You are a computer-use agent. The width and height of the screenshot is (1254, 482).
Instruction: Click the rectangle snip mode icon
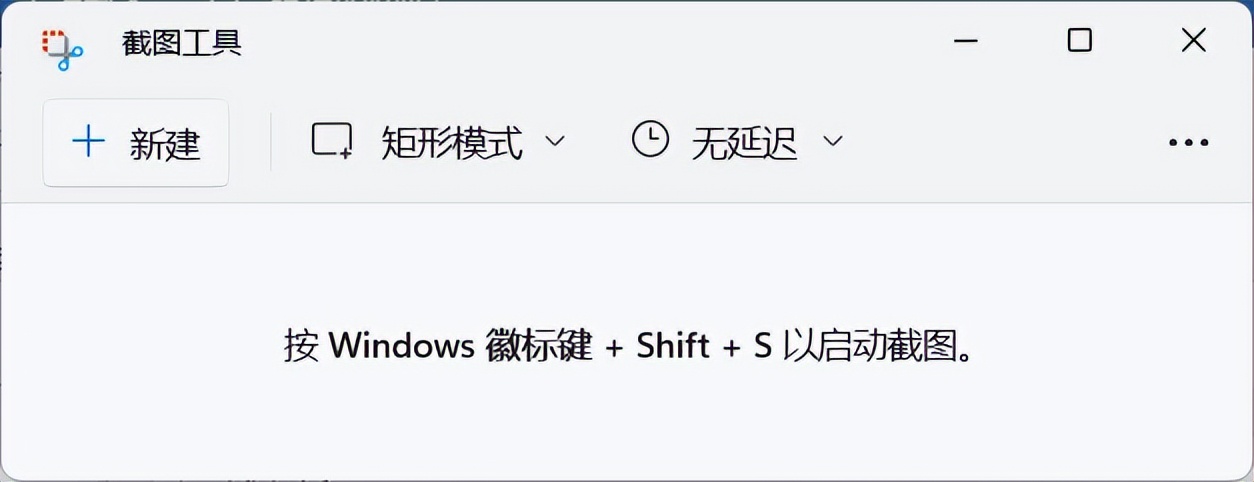[332, 141]
